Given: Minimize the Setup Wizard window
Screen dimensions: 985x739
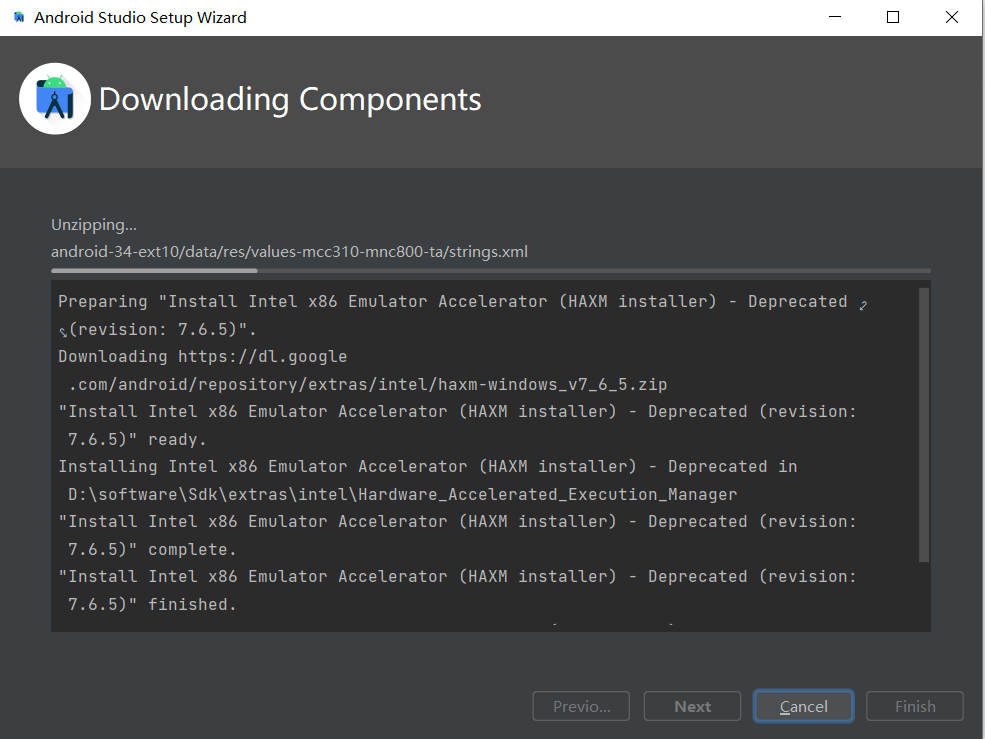Looking at the screenshot, I should coord(835,17).
